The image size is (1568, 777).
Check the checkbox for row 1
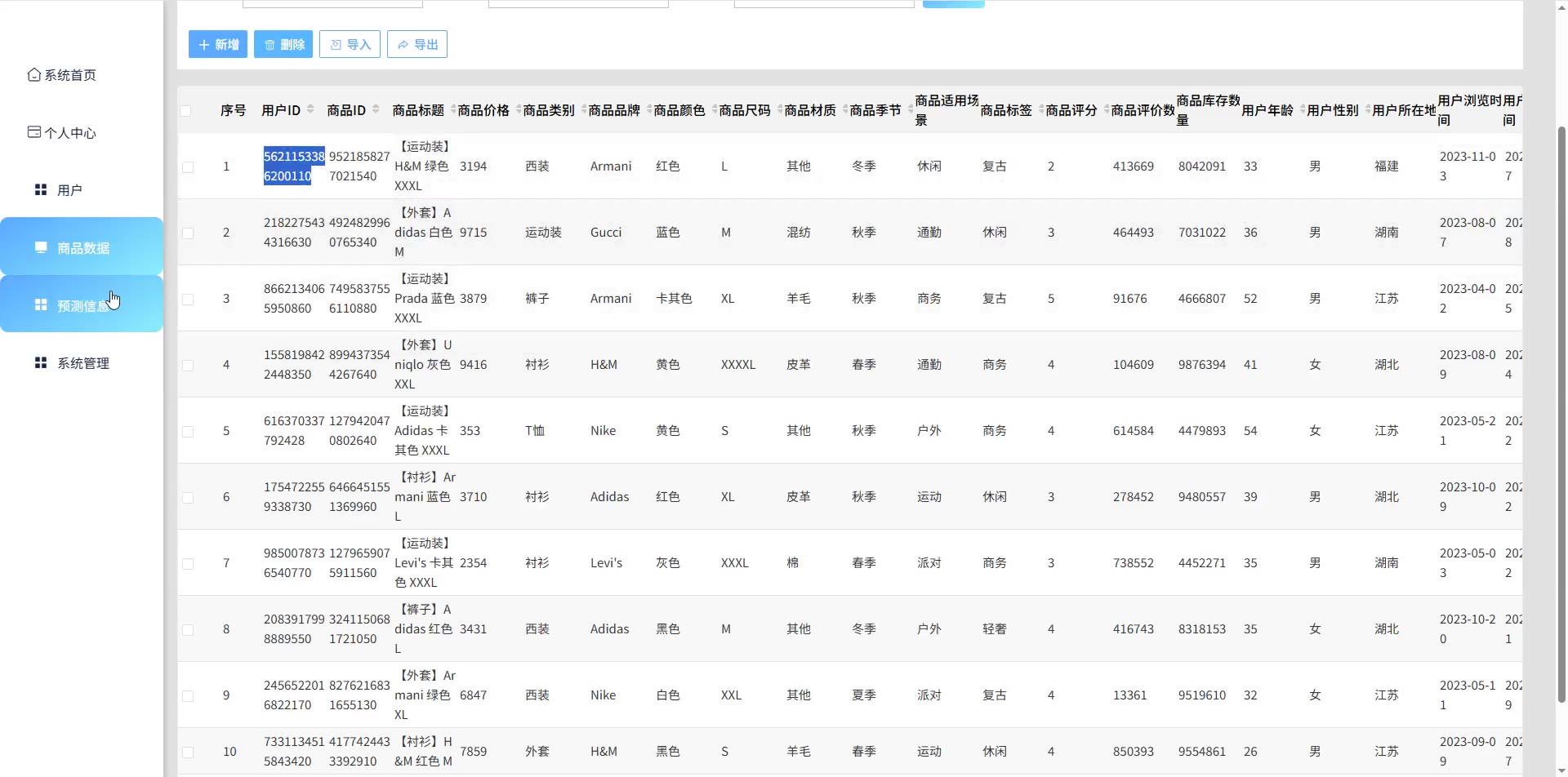[188, 166]
